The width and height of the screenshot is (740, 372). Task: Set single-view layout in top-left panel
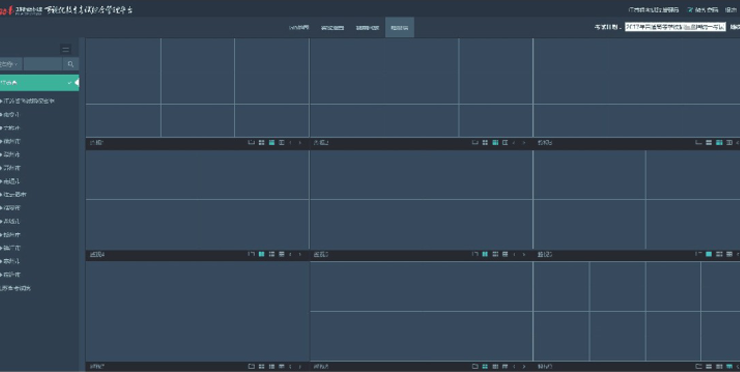(251, 143)
